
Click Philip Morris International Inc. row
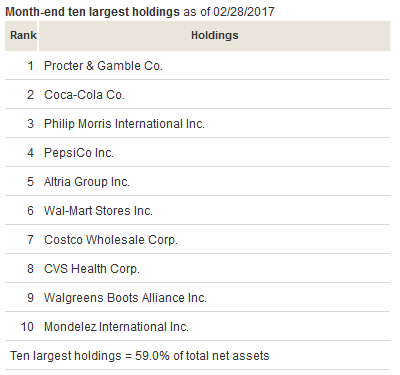click(x=197, y=123)
